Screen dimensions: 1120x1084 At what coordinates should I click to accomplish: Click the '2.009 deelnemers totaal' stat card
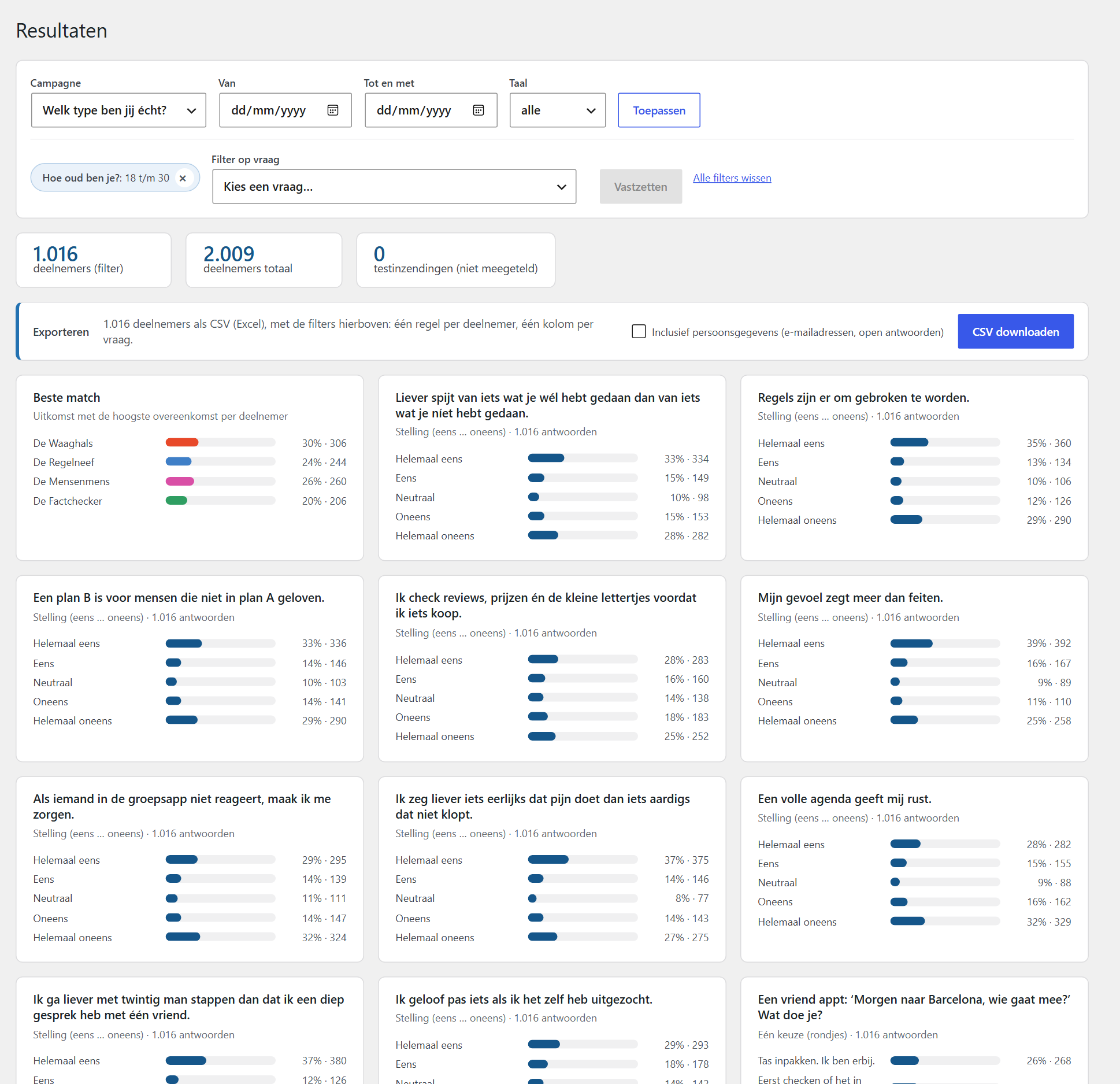point(264,260)
